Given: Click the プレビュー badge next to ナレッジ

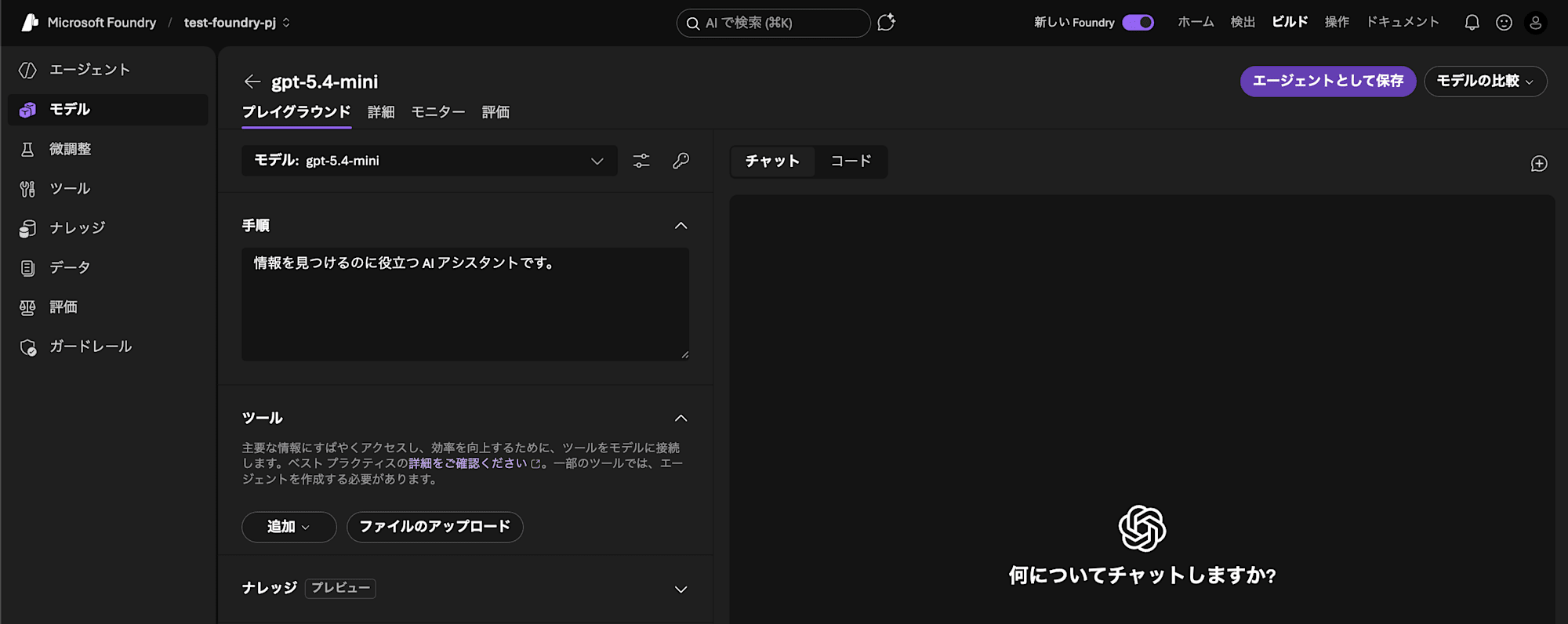Looking at the screenshot, I should click(340, 589).
